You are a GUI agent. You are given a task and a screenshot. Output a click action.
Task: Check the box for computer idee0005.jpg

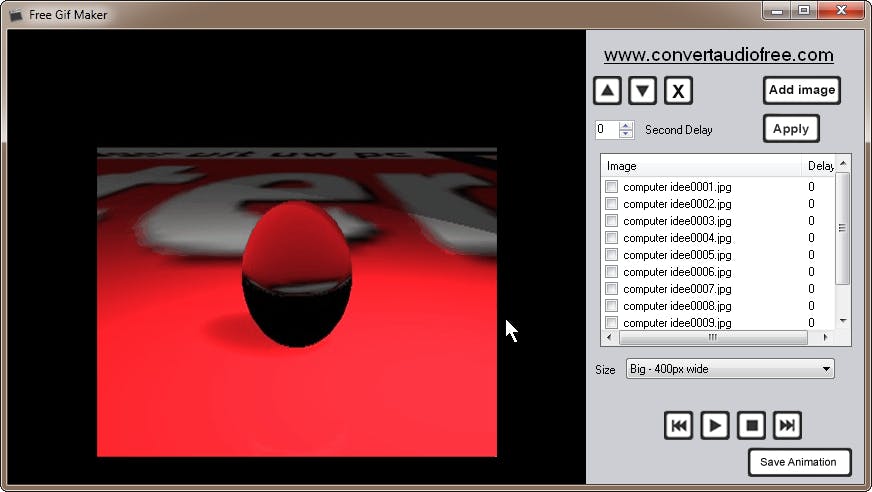click(611, 255)
